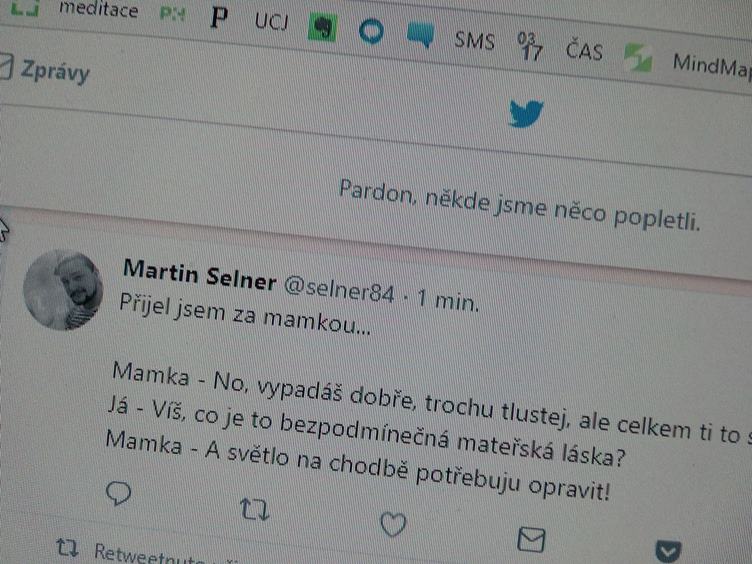This screenshot has width=752, height=564.
Task: Click the Twitter bird logo
Action: click(x=526, y=113)
